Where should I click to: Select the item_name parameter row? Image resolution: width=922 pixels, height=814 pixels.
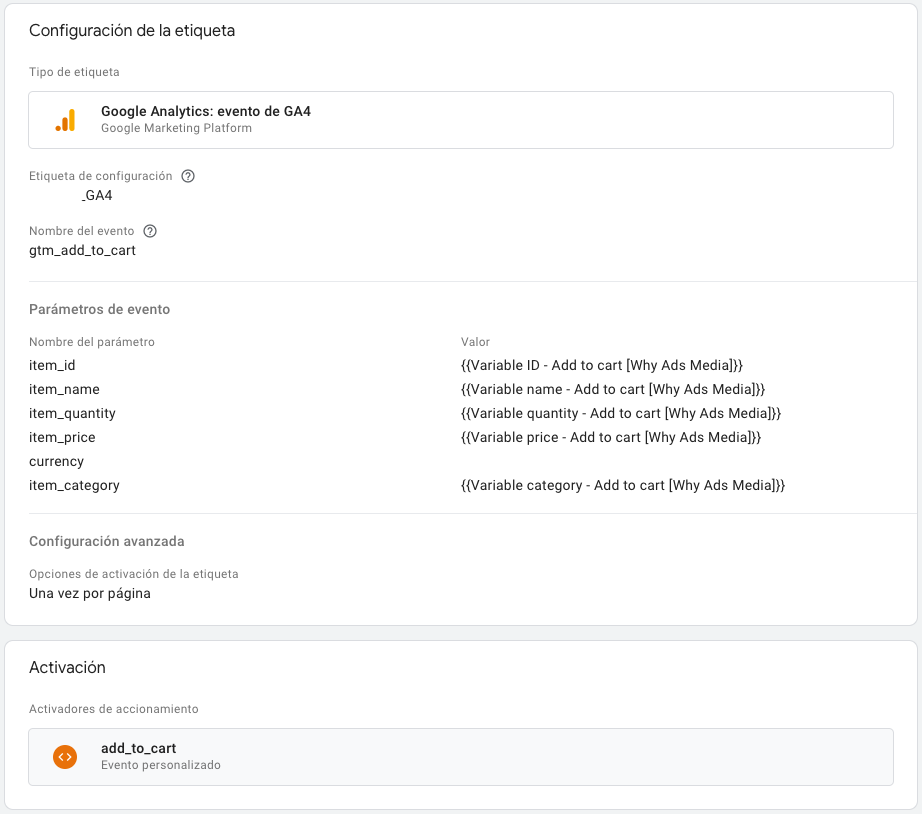pyautogui.click(x=64, y=389)
